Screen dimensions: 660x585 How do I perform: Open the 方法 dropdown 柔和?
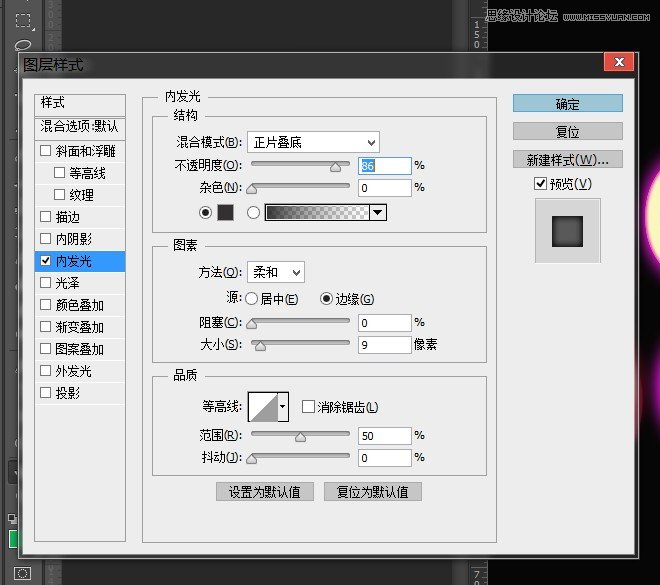276,272
